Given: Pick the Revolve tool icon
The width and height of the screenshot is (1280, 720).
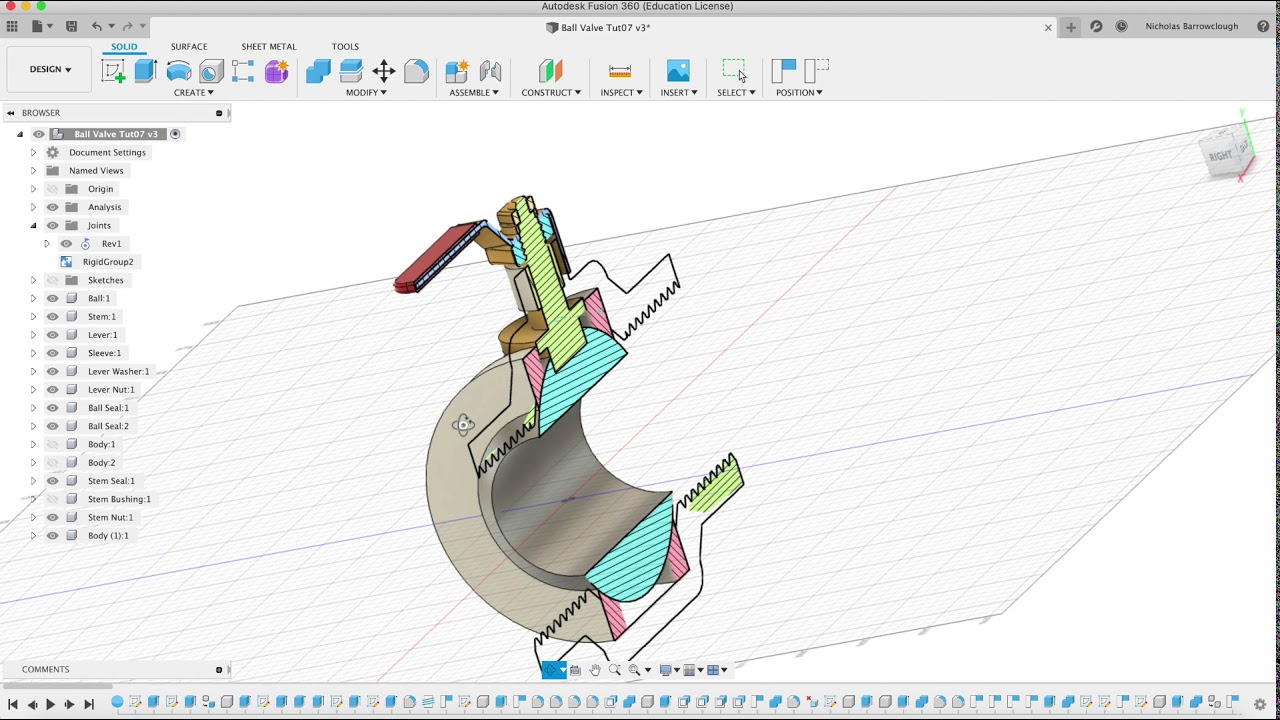Looking at the screenshot, I should tap(179, 71).
